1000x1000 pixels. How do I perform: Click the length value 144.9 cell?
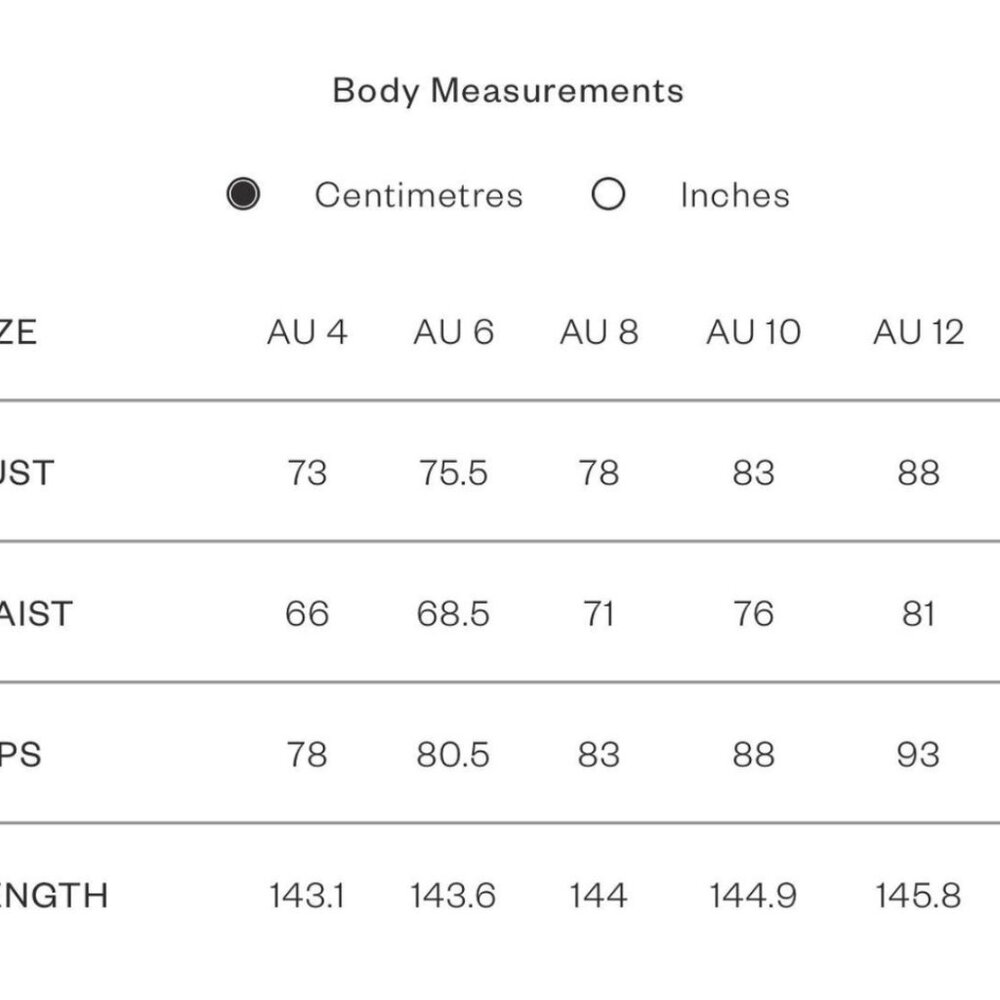point(753,895)
